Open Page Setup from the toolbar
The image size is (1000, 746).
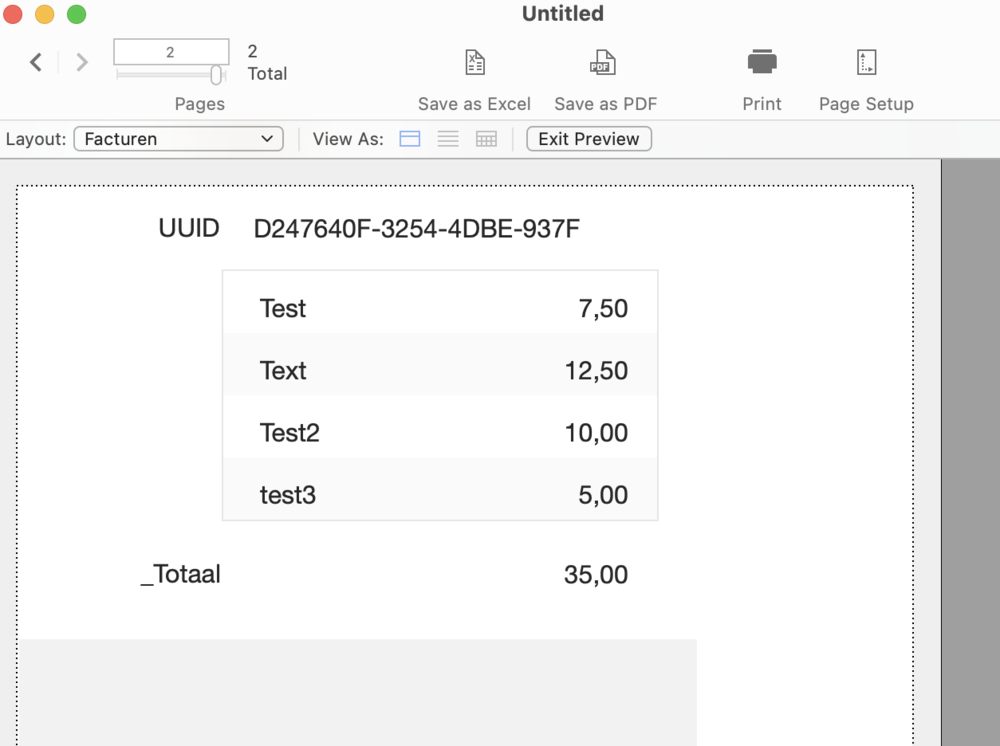coord(866,63)
